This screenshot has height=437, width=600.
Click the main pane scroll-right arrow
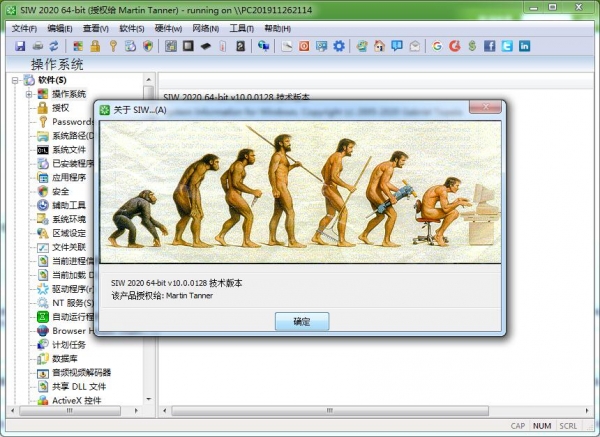click(587, 411)
